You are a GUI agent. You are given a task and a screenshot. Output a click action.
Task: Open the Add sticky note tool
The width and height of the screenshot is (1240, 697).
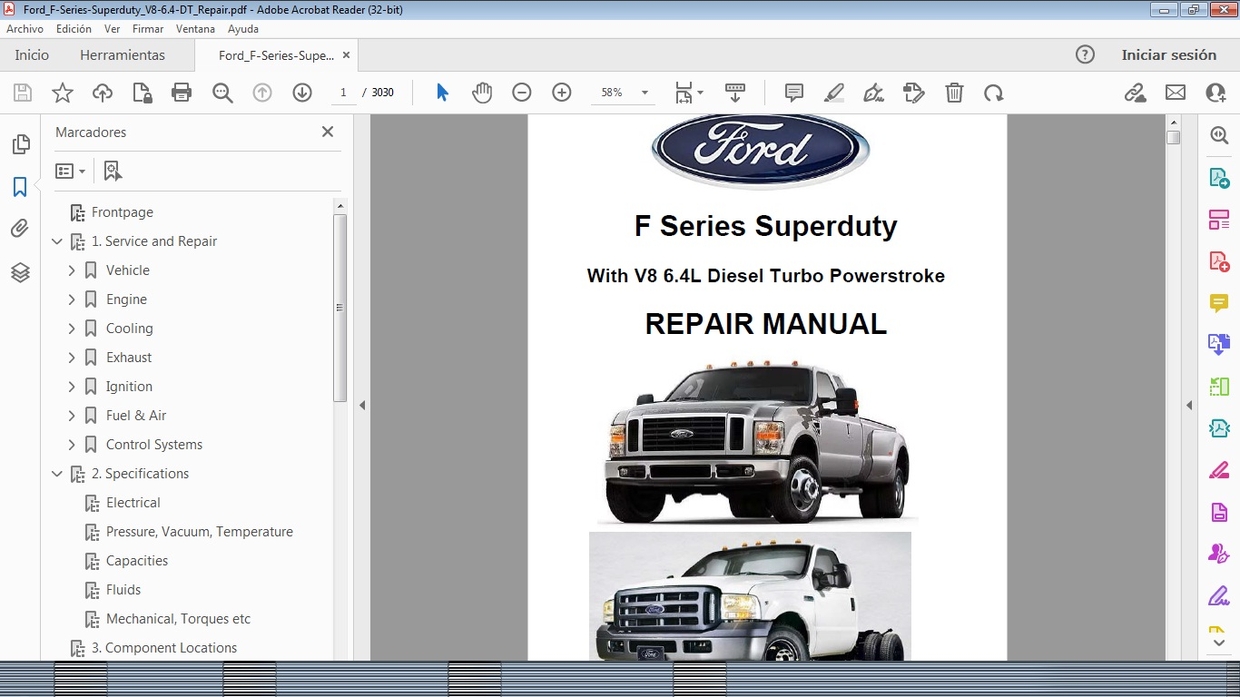click(793, 92)
